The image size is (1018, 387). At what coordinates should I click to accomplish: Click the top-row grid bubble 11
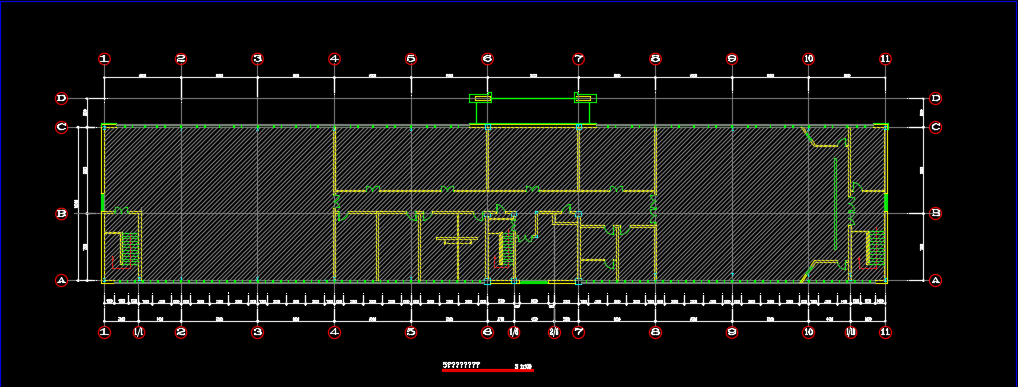click(x=886, y=59)
